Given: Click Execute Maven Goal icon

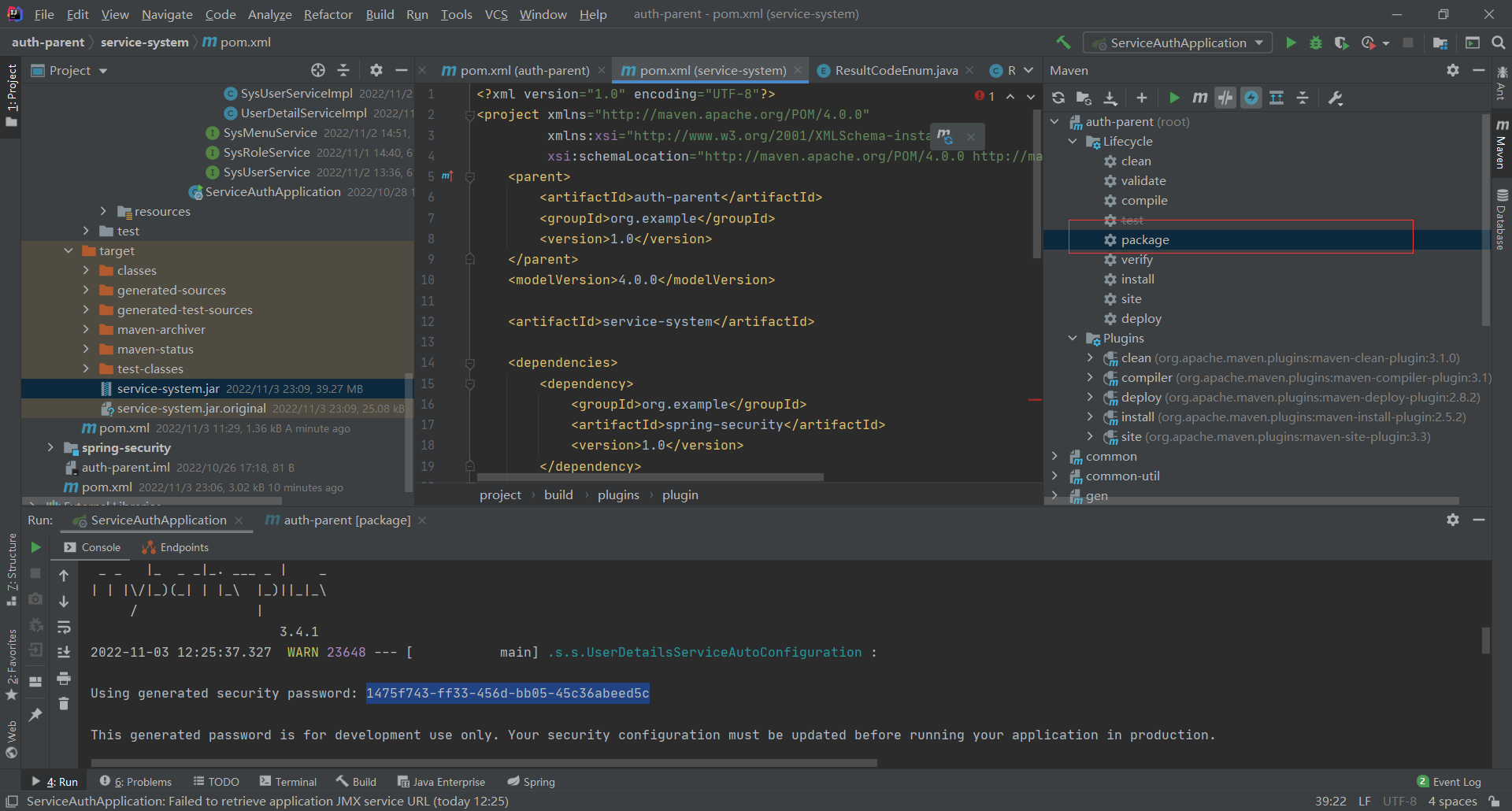Looking at the screenshot, I should [x=1199, y=98].
